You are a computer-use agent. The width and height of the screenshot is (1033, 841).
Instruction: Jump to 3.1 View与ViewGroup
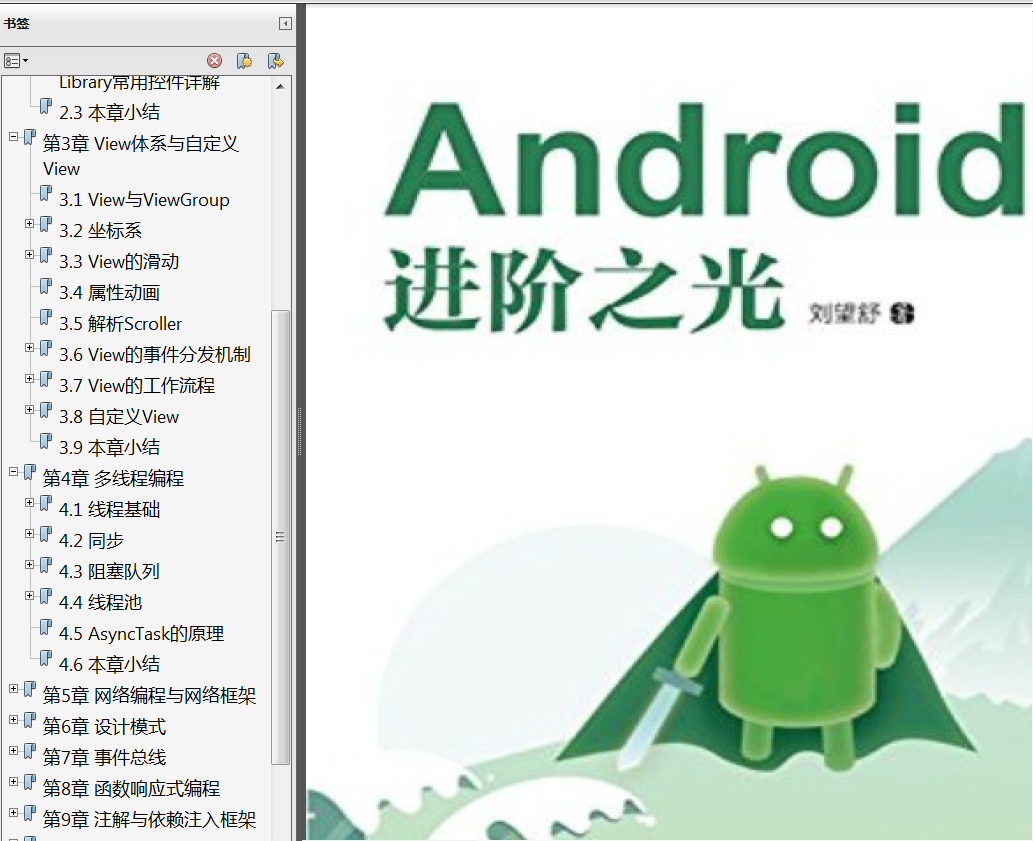click(x=144, y=200)
